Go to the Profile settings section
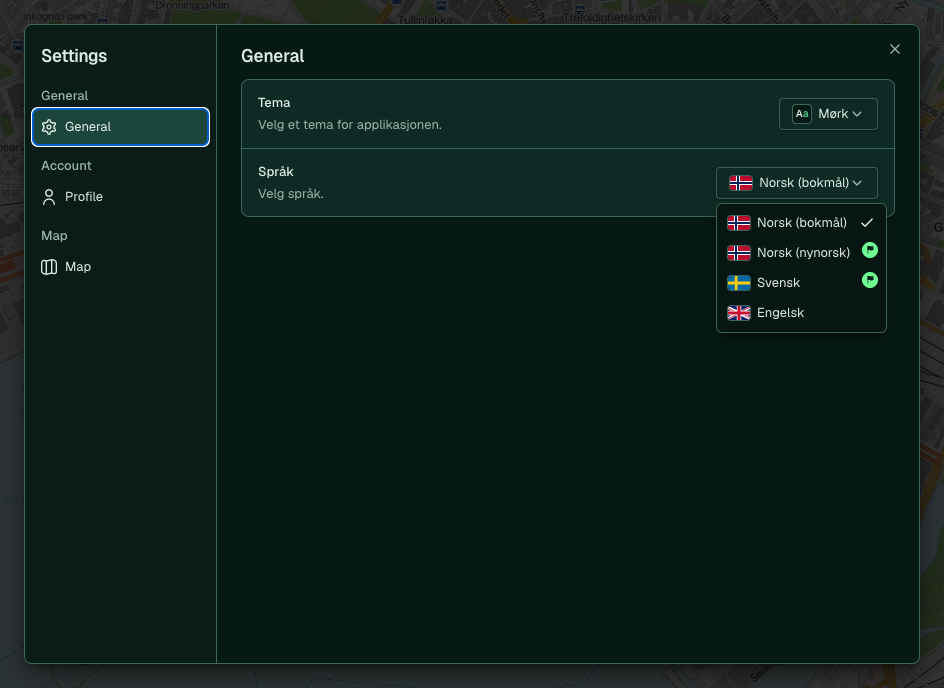This screenshot has width=944, height=688. click(x=120, y=197)
